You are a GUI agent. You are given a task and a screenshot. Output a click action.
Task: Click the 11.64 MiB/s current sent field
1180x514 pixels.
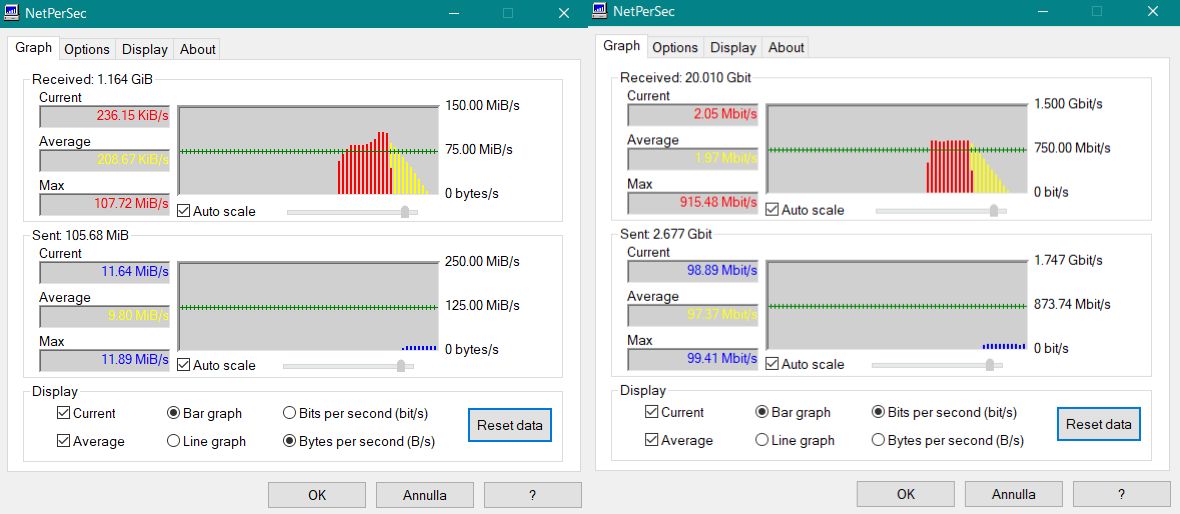pyautogui.click(x=105, y=272)
